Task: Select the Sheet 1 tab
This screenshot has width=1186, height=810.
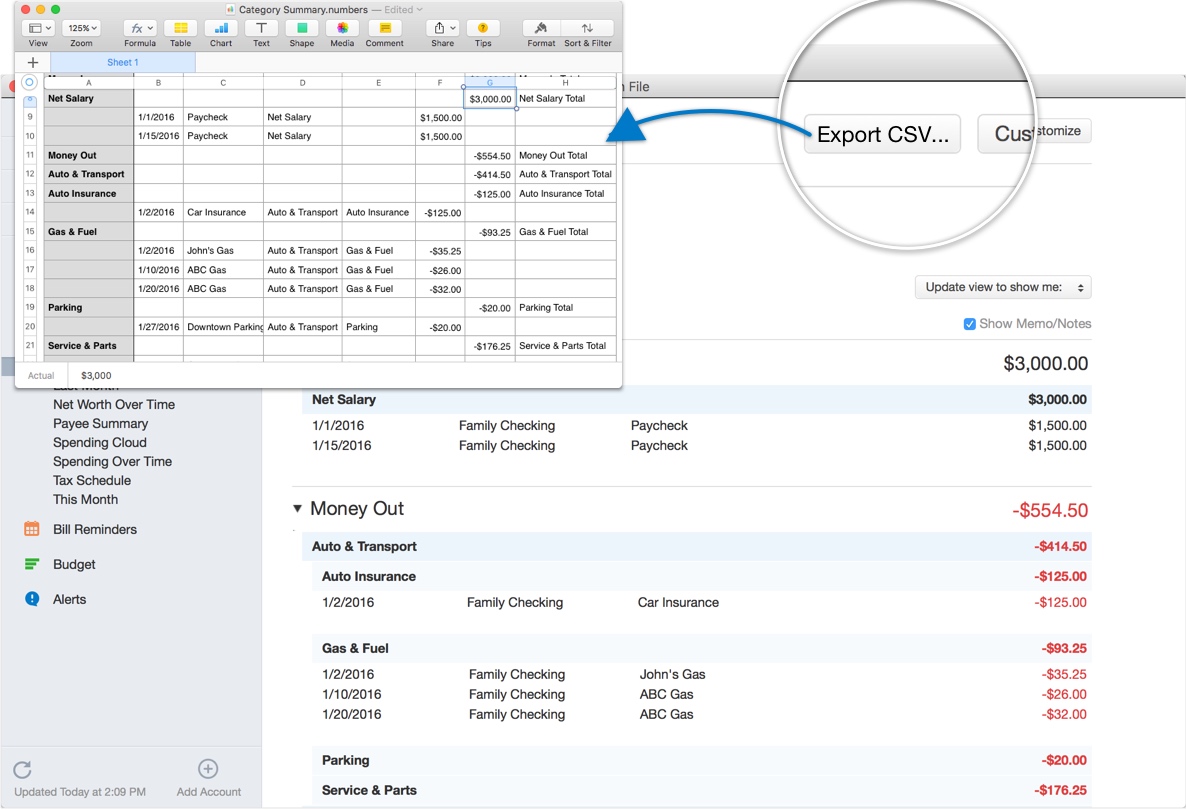Action: [x=123, y=62]
